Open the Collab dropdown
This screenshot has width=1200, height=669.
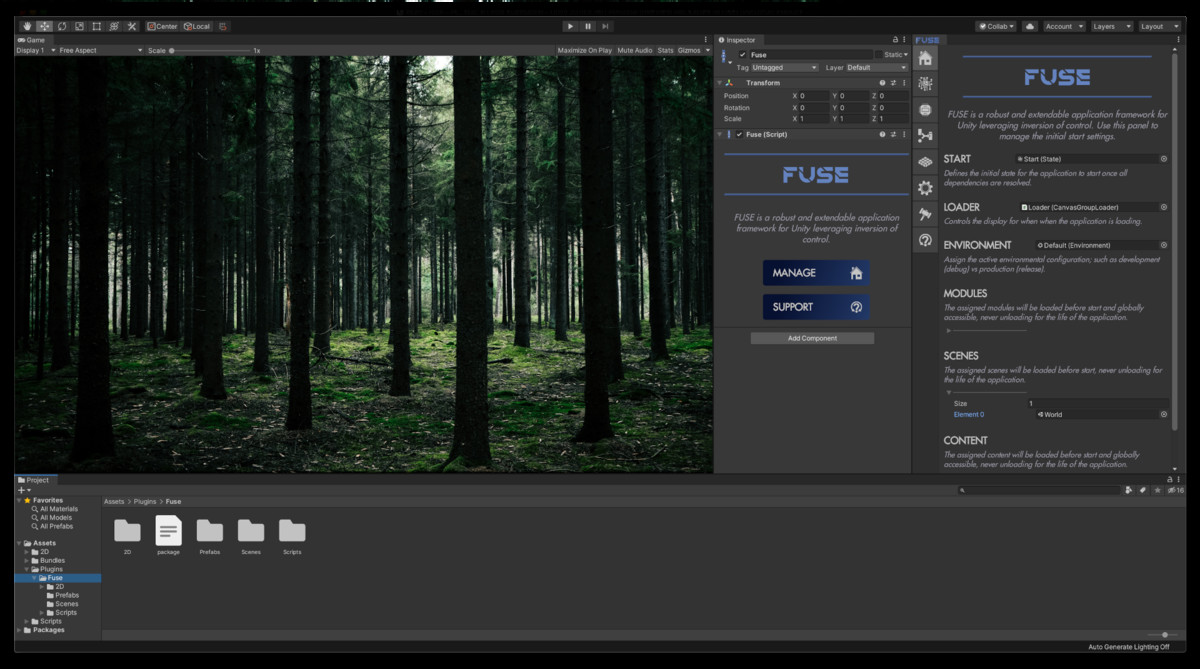click(996, 26)
